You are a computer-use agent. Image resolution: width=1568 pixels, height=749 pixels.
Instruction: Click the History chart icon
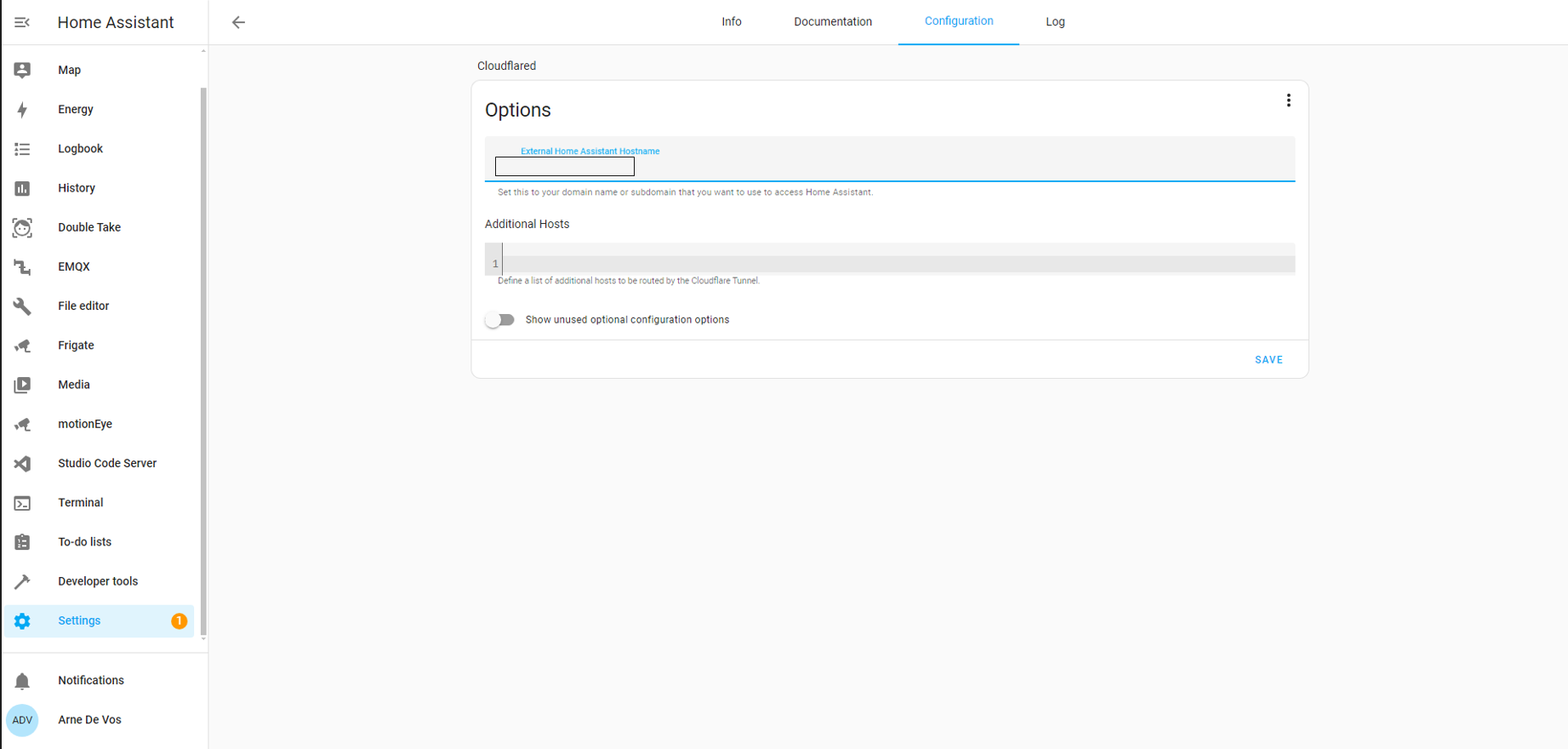pos(22,188)
